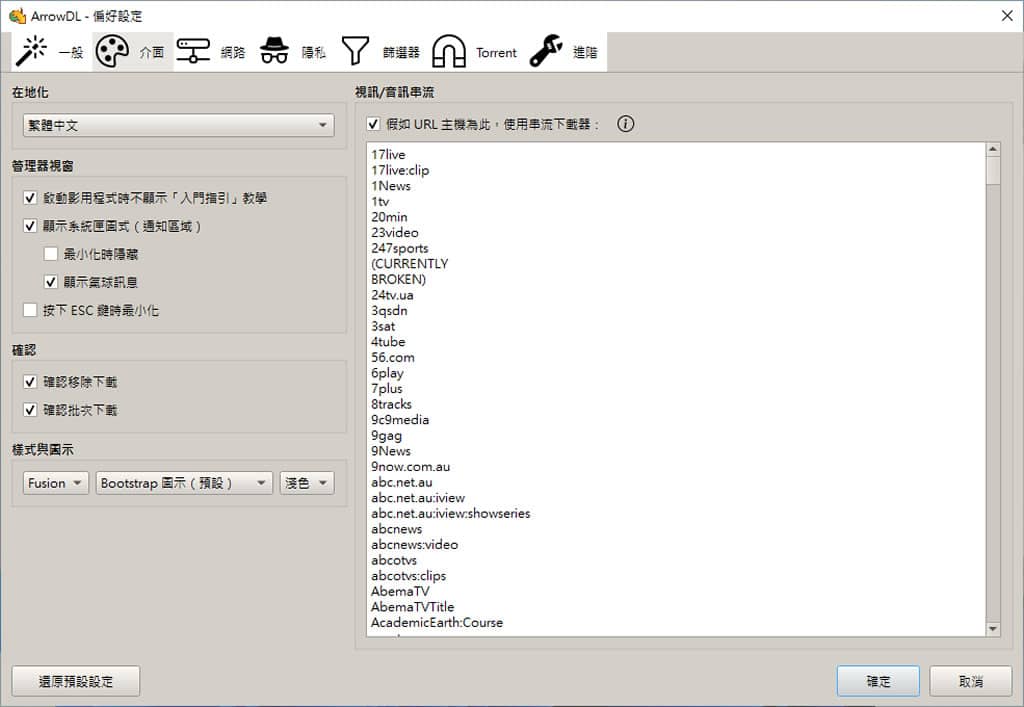Toggle 確認移除下載 checkbox

tap(30, 382)
